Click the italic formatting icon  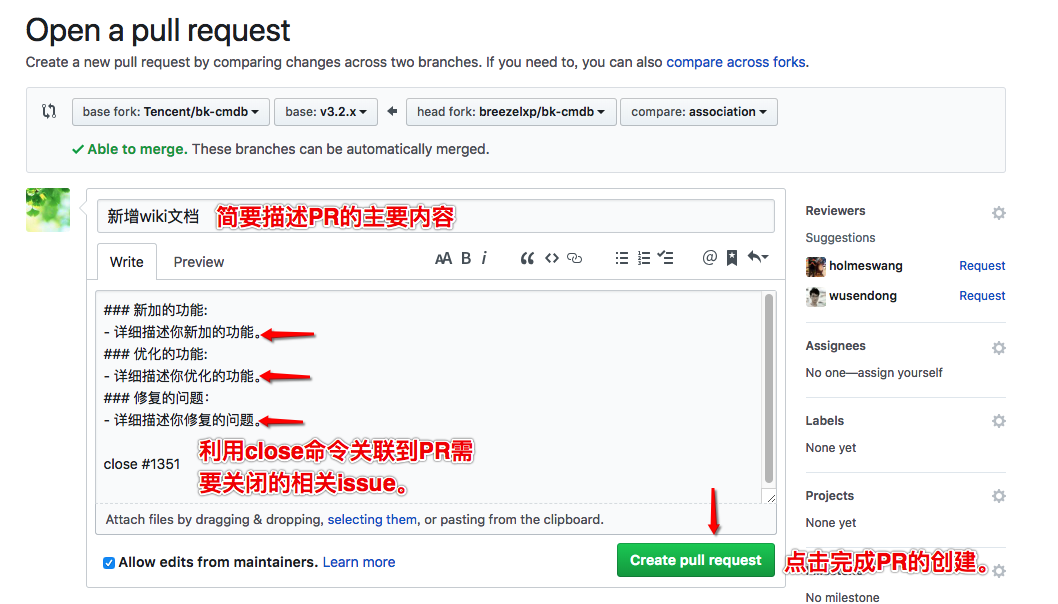484,258
